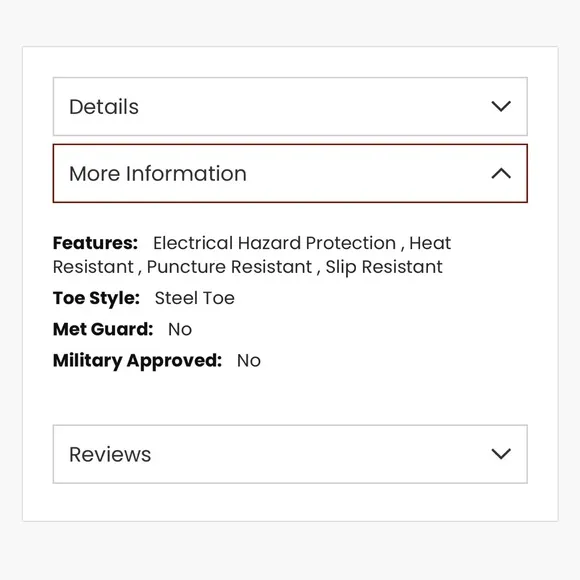Click the down chevron in Details row
Viewport: 580px width, 580px height.
click(501, 106)
